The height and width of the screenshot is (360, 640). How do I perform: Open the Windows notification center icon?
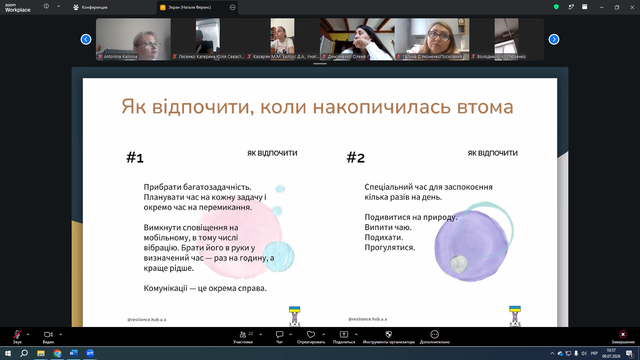(x=630, y=353)
